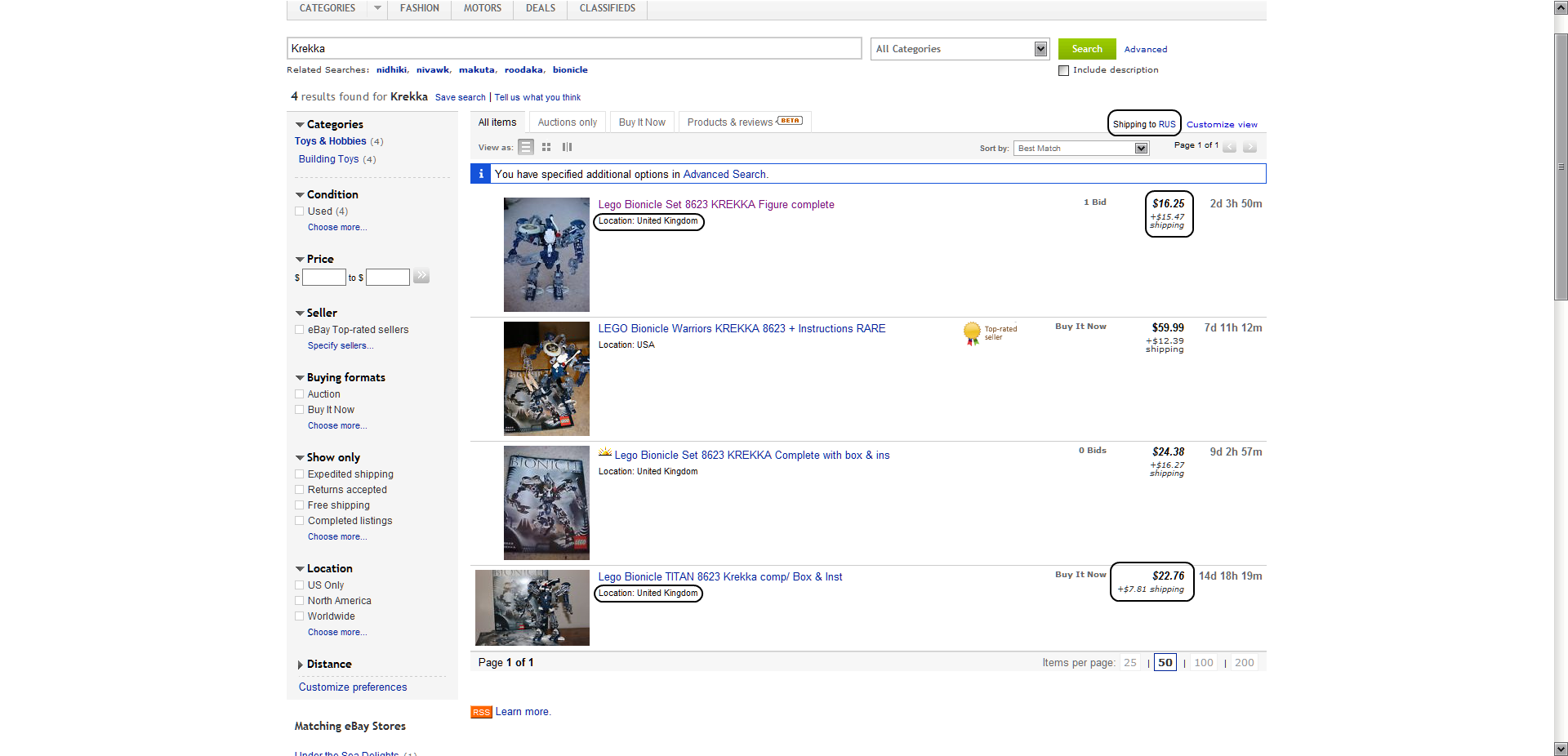Screen dimensions: 1568x756
Task: Check Worldwide location
Action: 300,616
